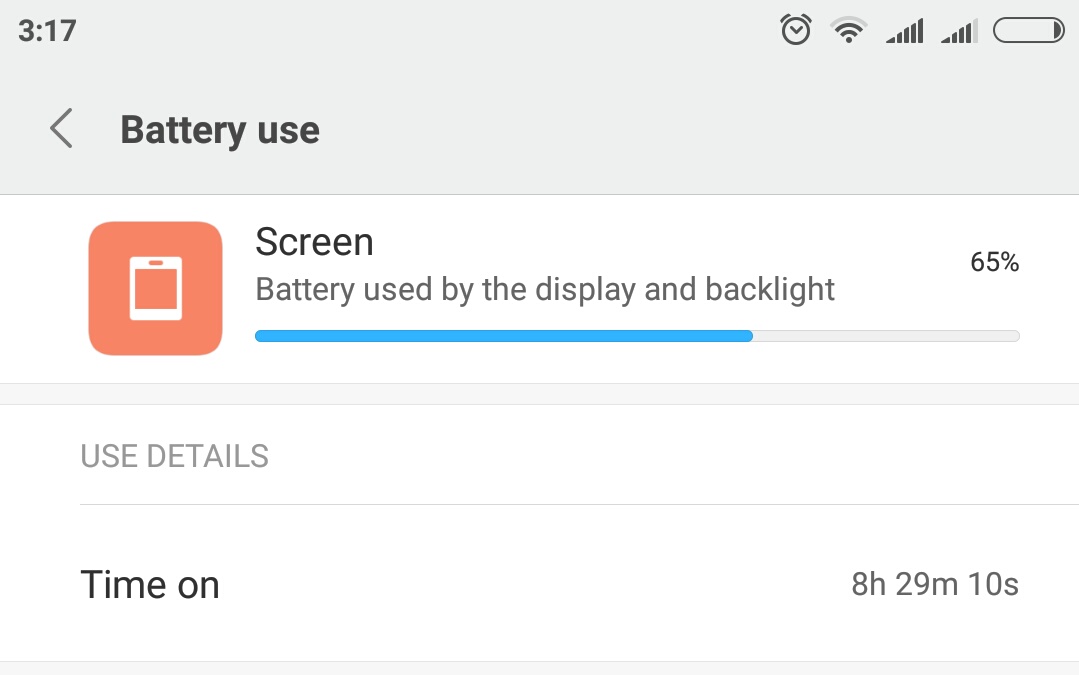This screenshot has height=675, width=1079.
Task: Tap the 3:17 clock in status bar
Action: tap(47, 31)
